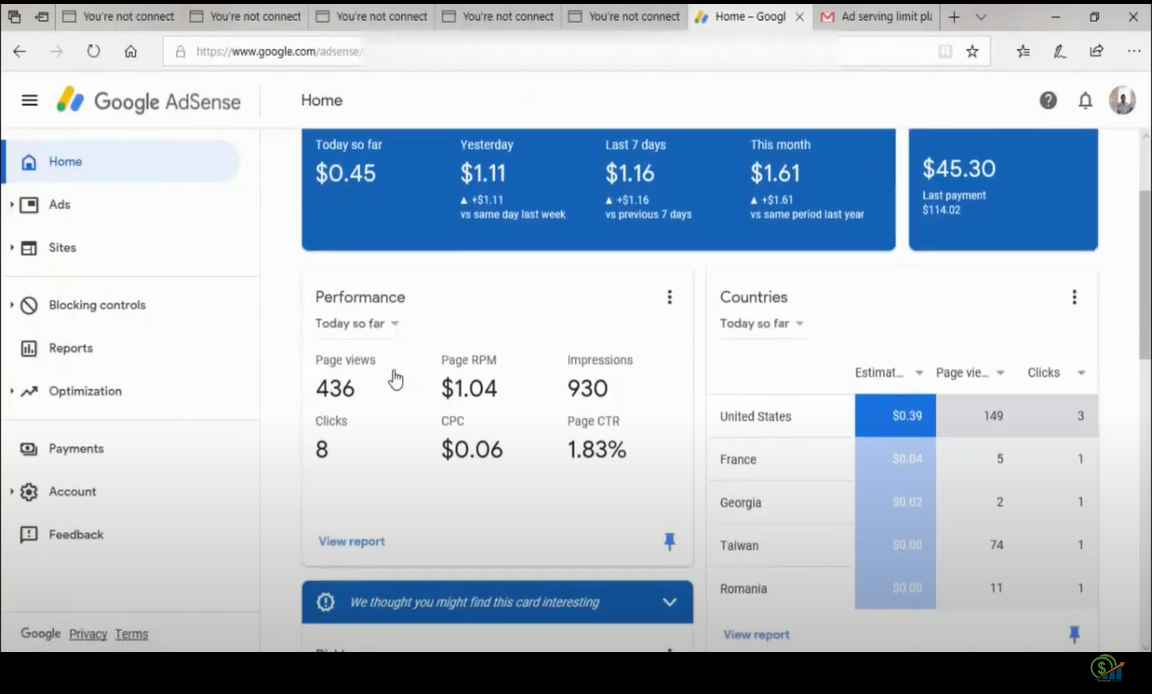Click the Blocking controls icon
The height and width of the screenshot is (694, 1152).
pyautogui.click(x=29, y=306)
